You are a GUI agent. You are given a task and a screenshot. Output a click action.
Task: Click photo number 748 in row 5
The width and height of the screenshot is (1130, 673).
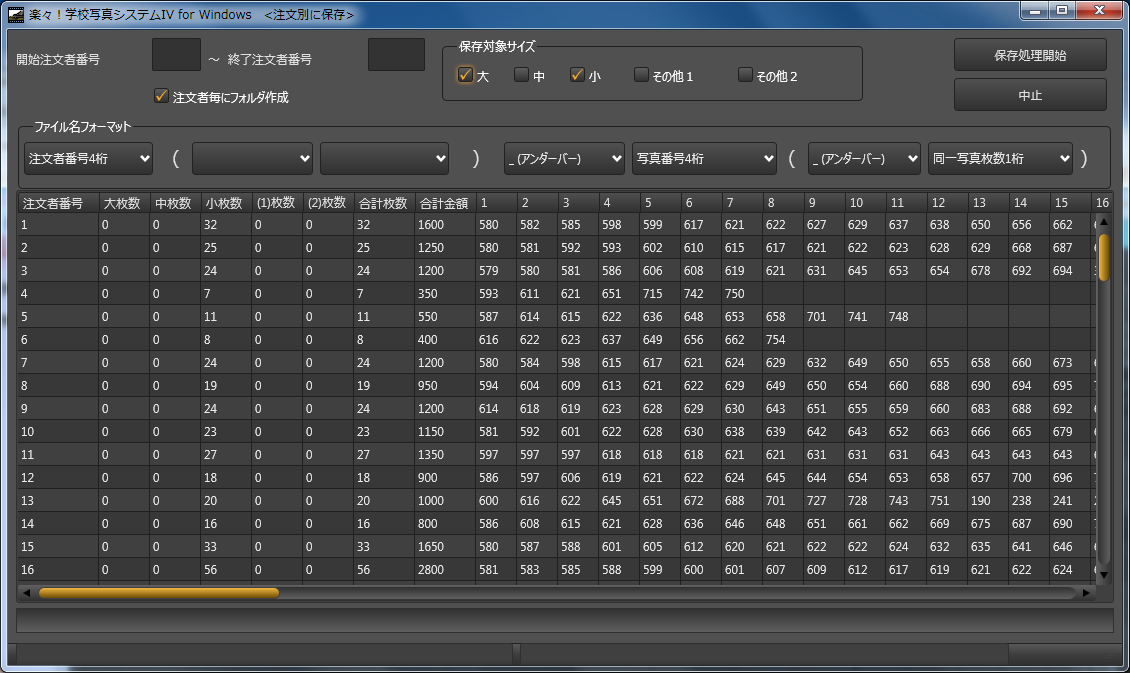pos(906,317)
